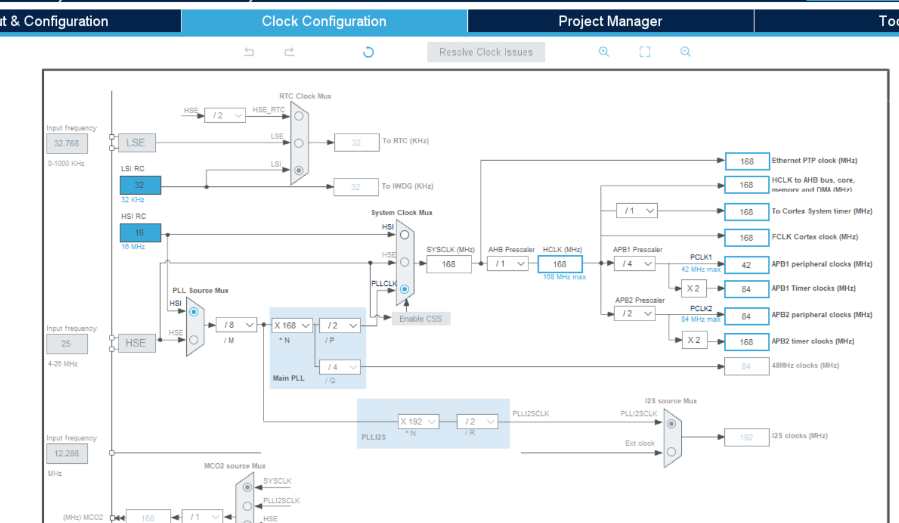
Task: Open main PLL X 168 multiplier dropdown
Action: tap(292, 326)
